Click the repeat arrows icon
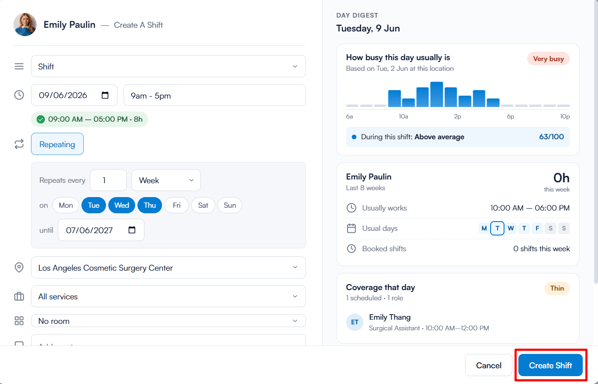Image resolution: width=598 pixels, height=384 pixels. click(19, 144)
